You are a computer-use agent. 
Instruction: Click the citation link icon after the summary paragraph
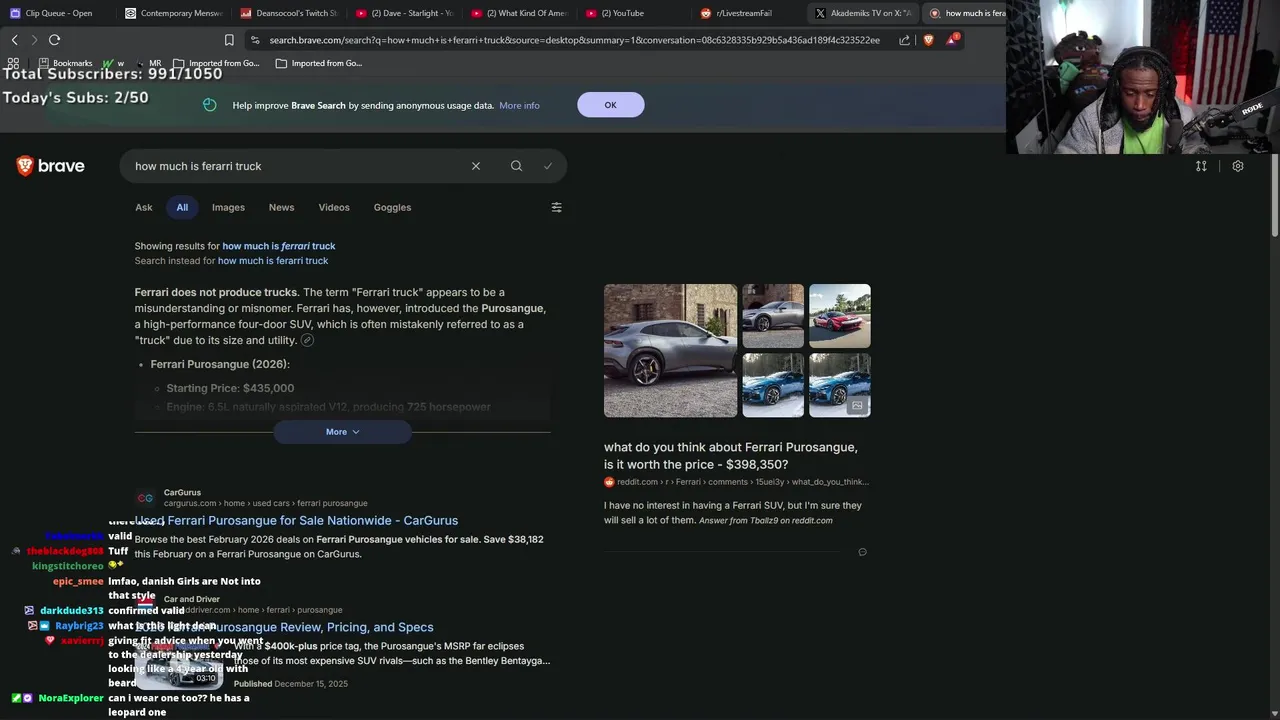[x=307, y=340]
